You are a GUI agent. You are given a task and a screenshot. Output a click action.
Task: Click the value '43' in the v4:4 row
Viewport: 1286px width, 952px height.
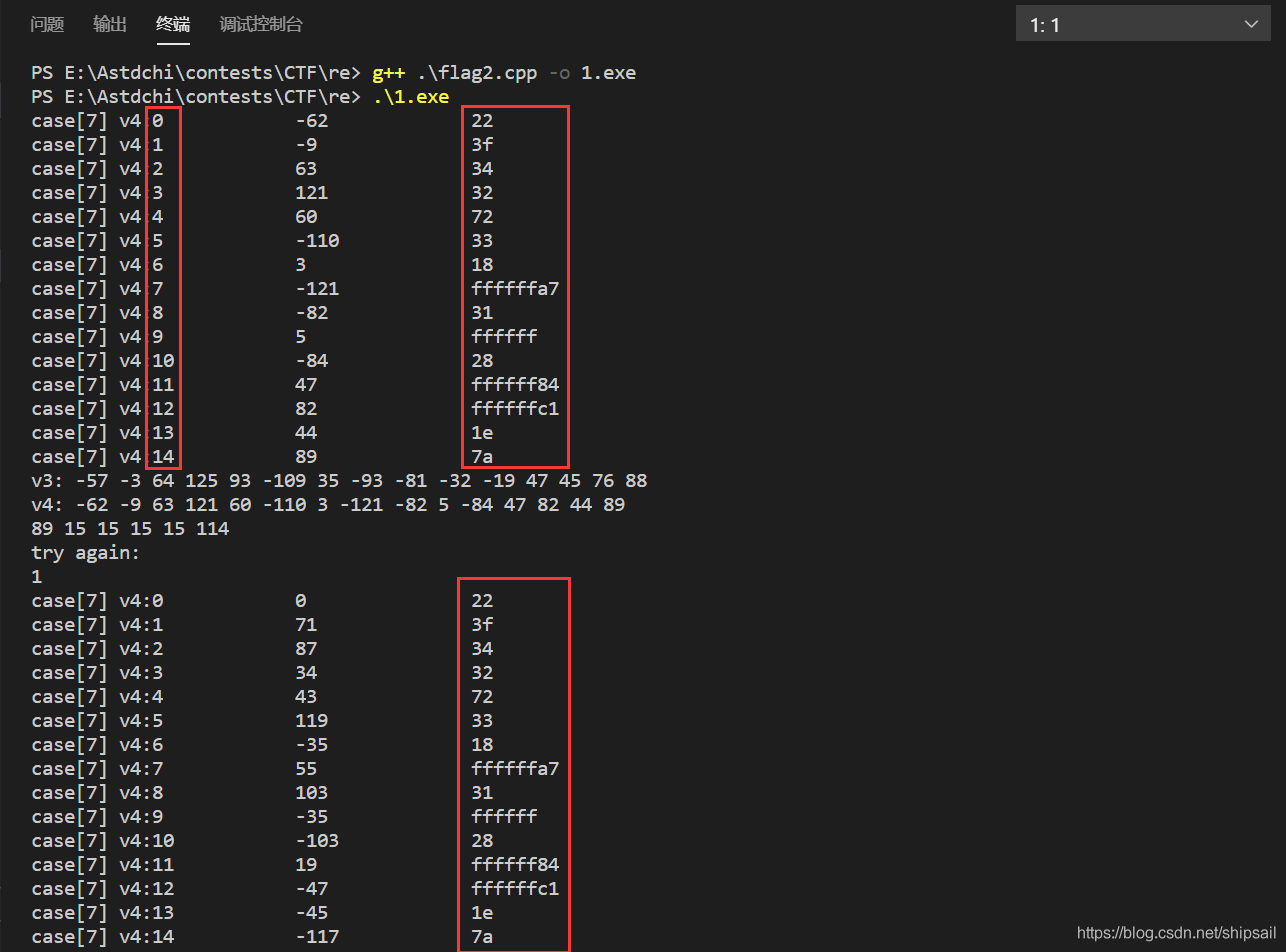click(306, 697)
